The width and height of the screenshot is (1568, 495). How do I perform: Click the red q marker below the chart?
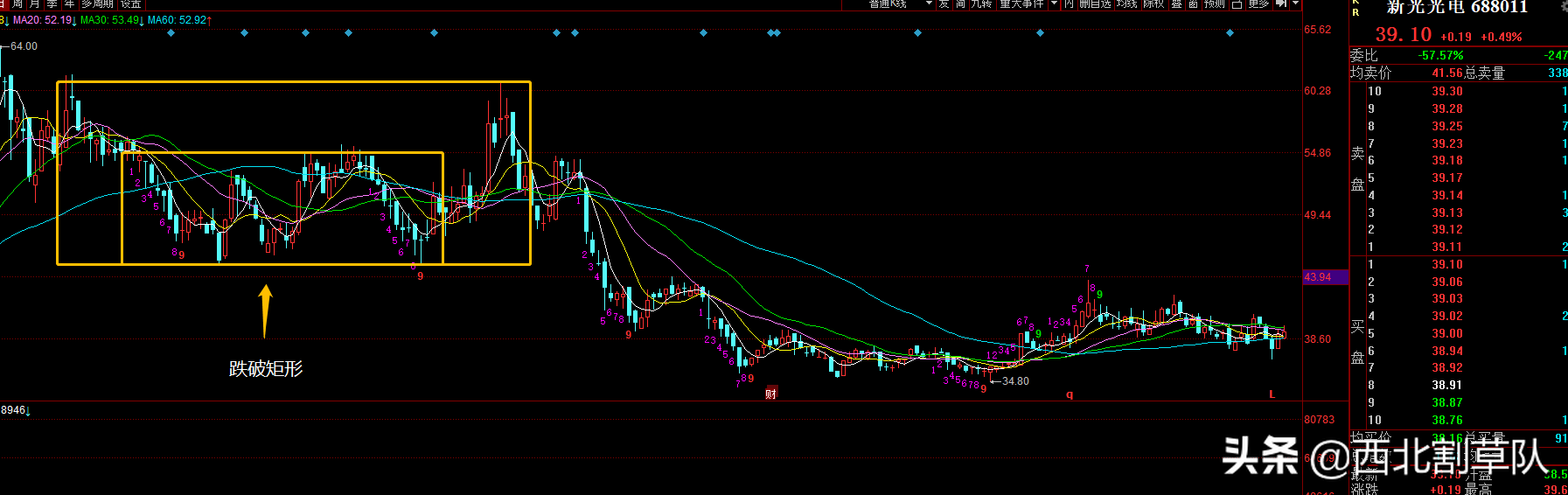[1069, 395]
